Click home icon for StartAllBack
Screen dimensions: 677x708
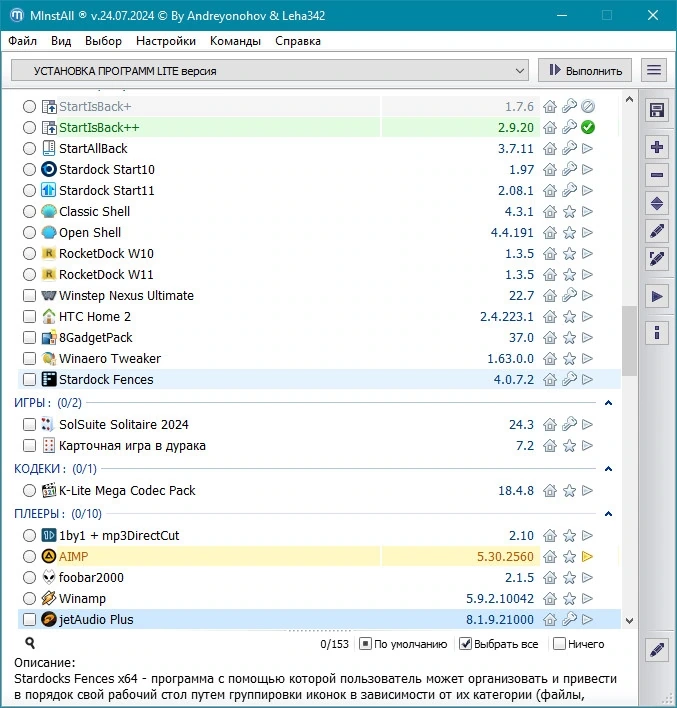click(550, 149)
